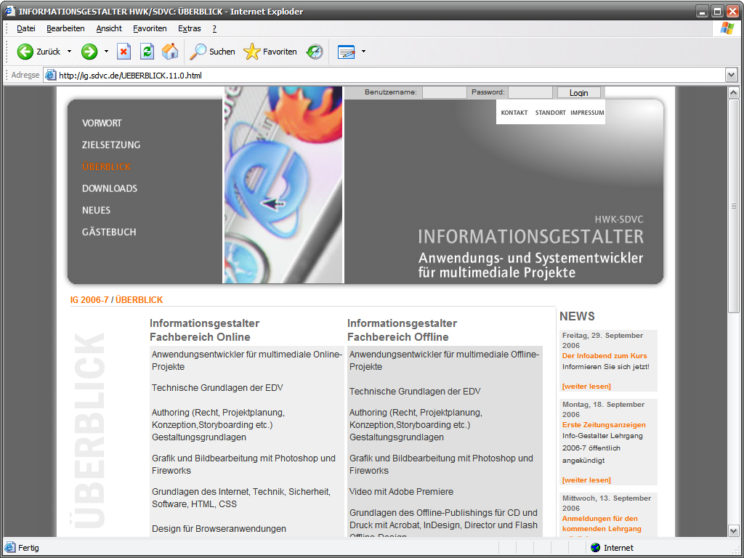Click scrollbar down arrow

pyautogui.click(x=733, y=531)
